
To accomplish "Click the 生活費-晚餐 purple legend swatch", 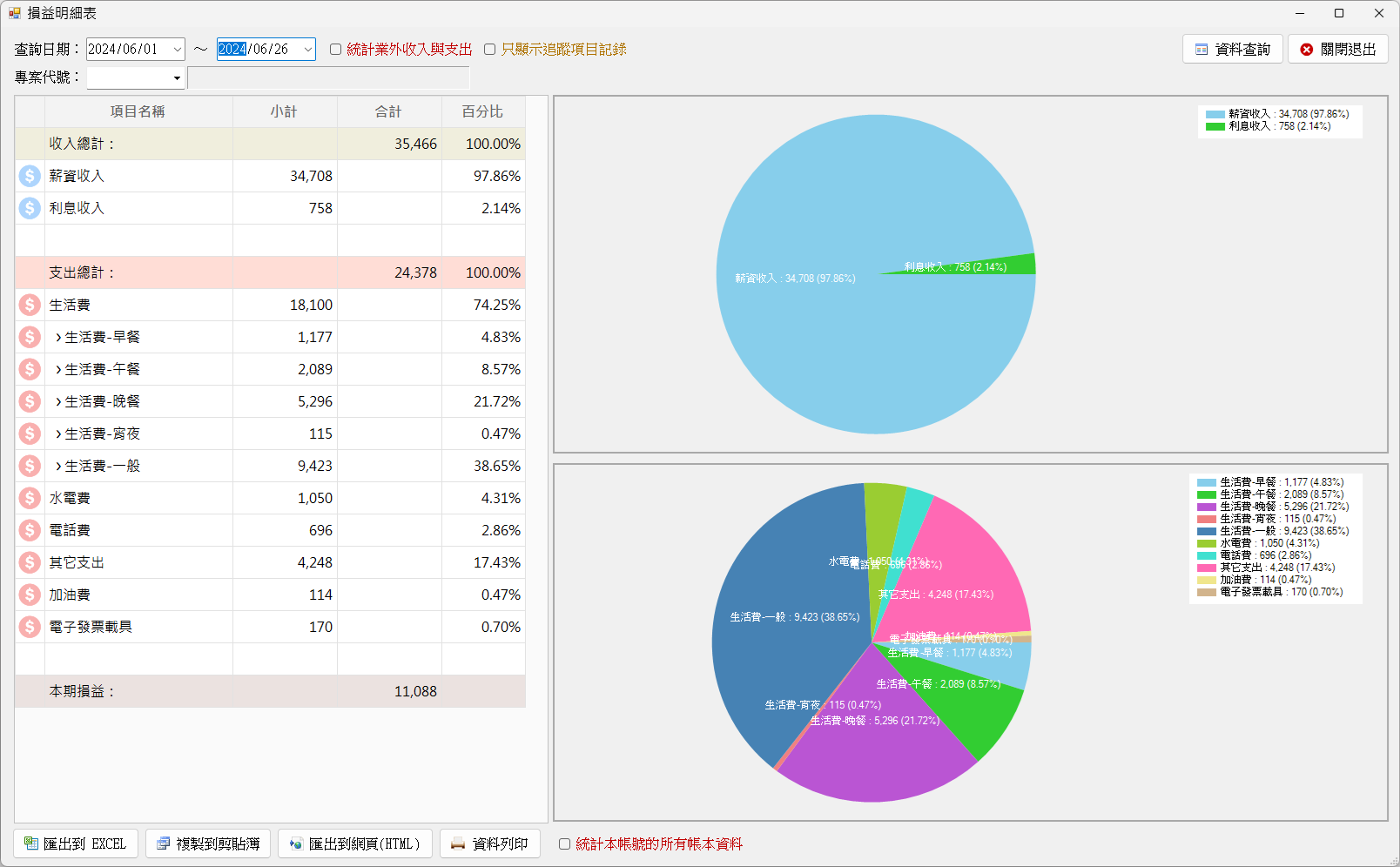I will click(x=1207, y=507).
